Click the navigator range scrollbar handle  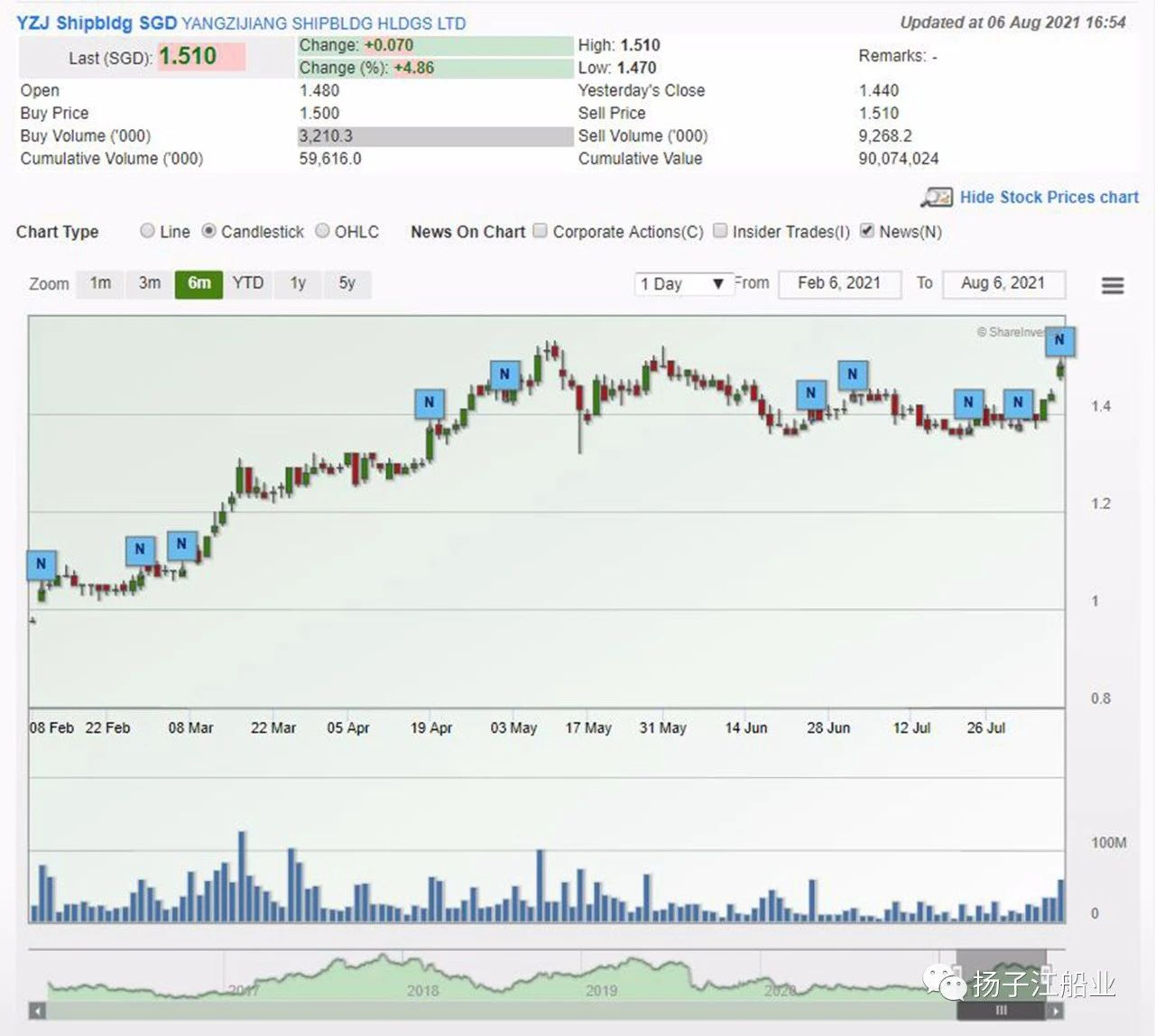coord(1001,1011)
